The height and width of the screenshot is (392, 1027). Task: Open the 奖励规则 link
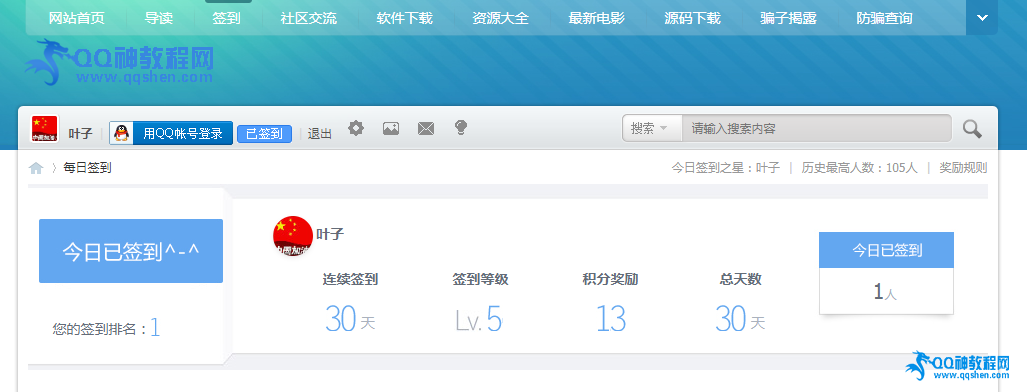(963, 168)
